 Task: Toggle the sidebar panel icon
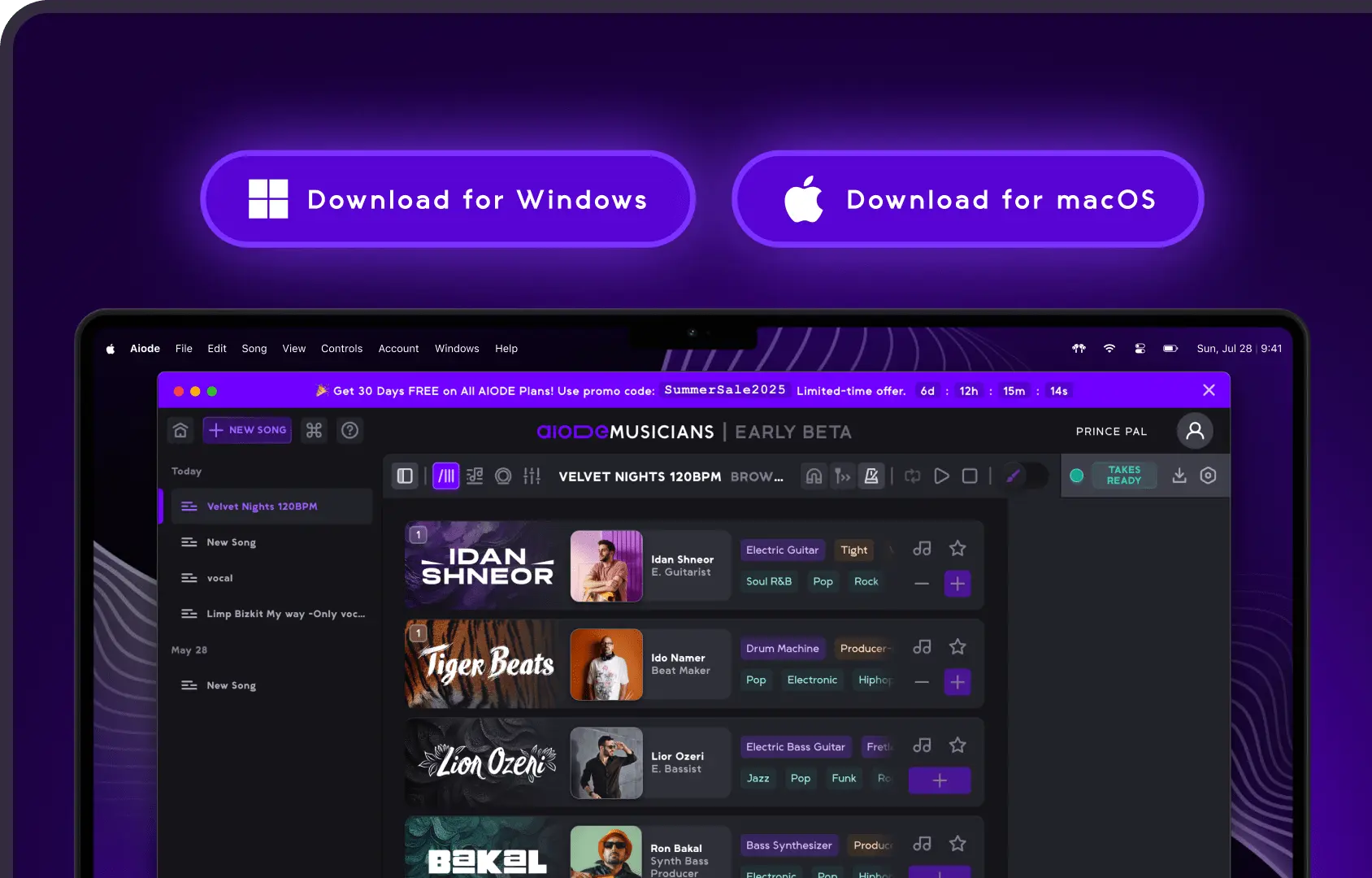405,476
